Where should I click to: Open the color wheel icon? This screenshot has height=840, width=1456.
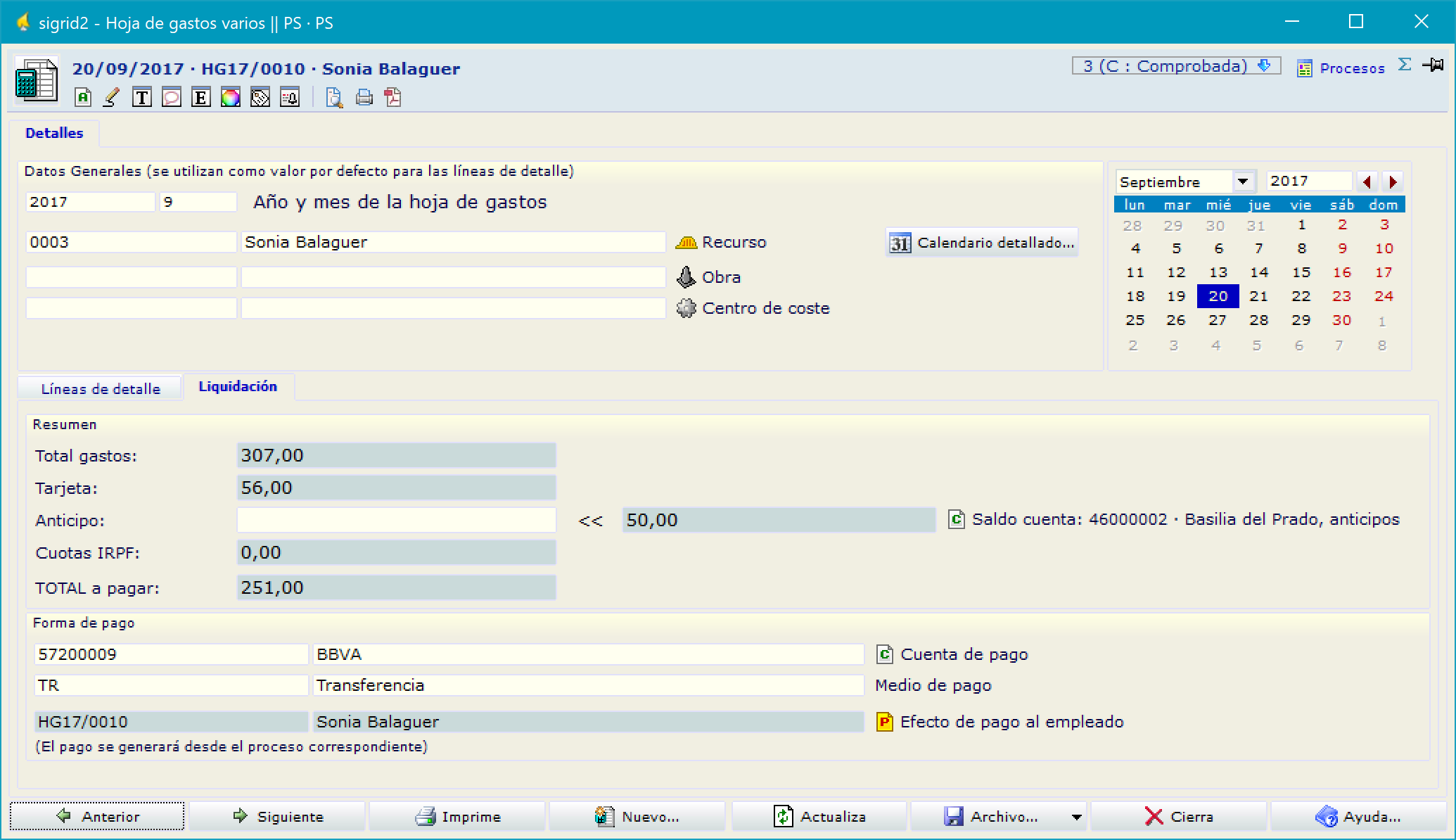click(230, 97)
